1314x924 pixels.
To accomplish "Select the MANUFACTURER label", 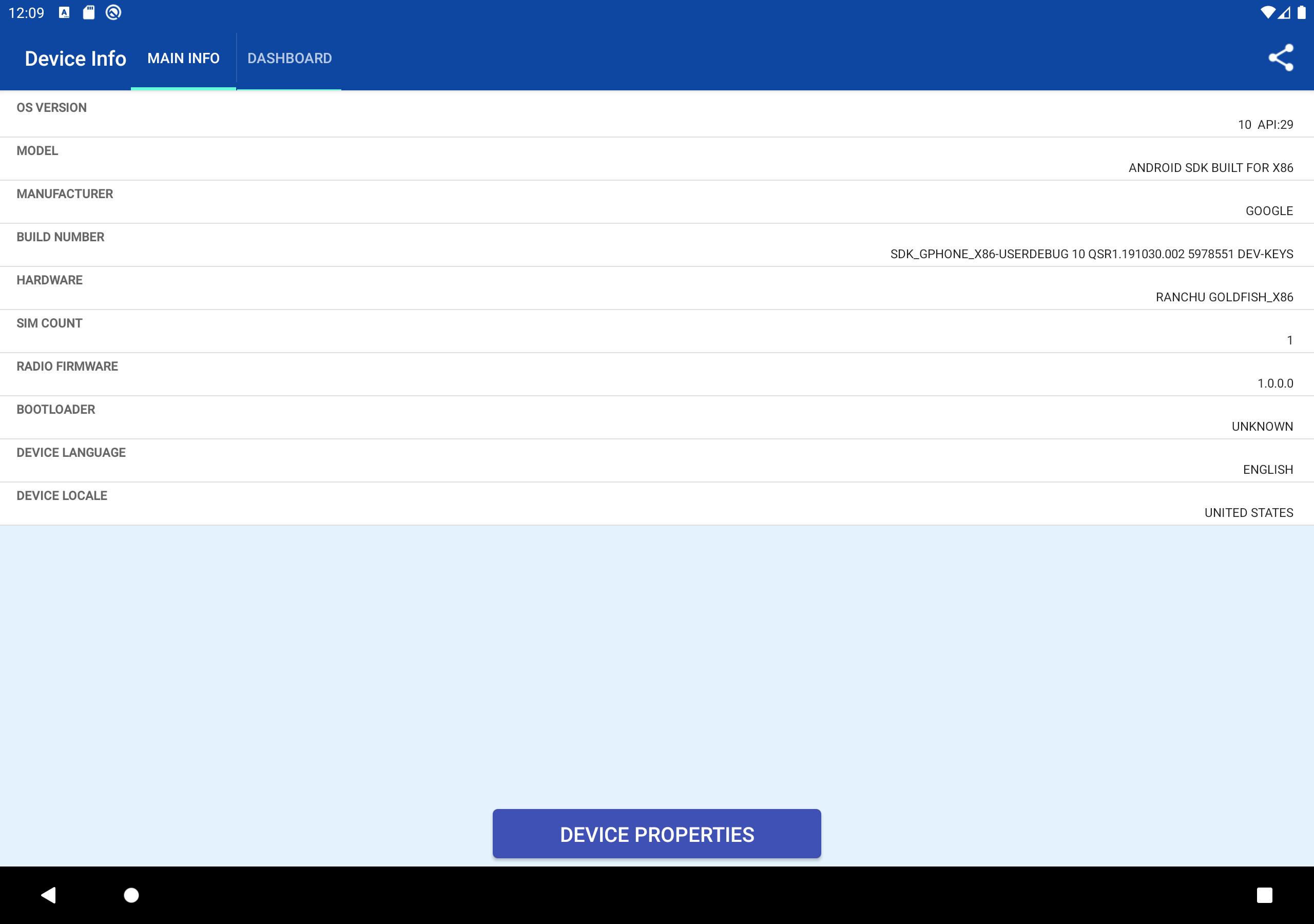I will pyautogui.click(x=65, y=194).
